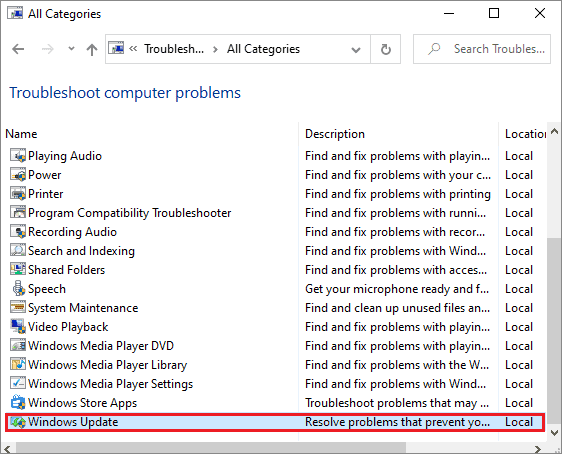Click the vertical scrollbar down arrow
The width and height of the screenshot is (562, 454).
coord(554,433)
